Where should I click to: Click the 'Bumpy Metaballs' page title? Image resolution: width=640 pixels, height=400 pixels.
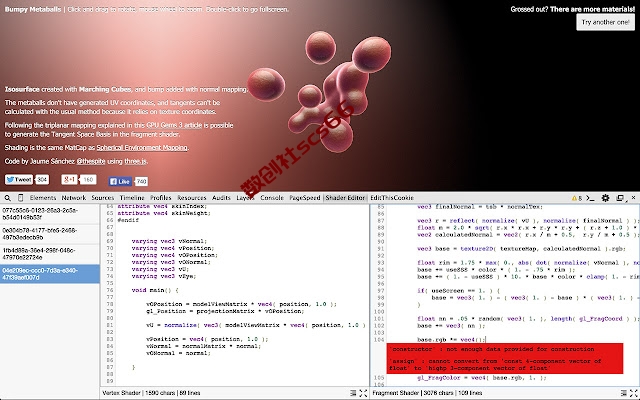click(x=33, y=9)
